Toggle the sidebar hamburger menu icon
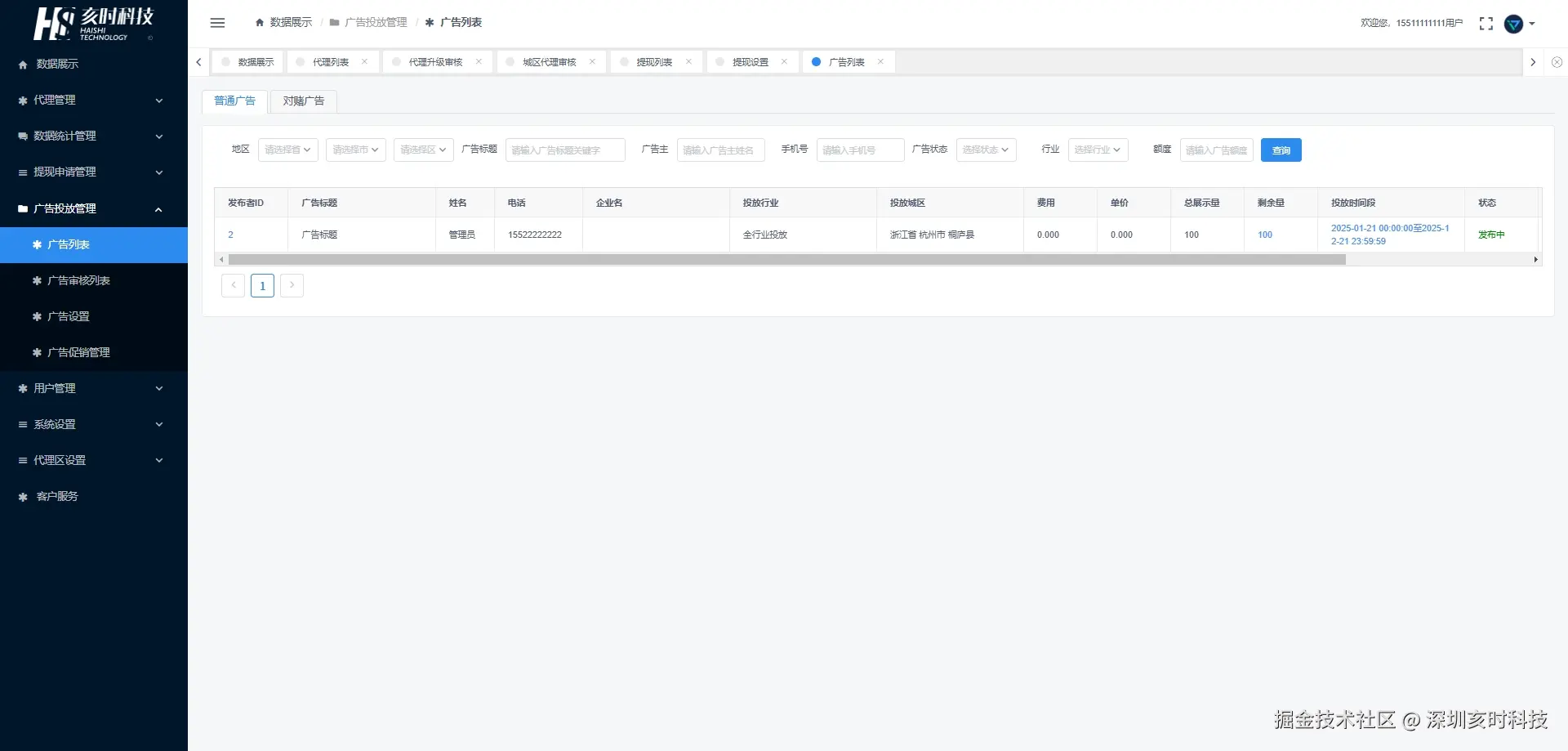 (x=217, y=23)
